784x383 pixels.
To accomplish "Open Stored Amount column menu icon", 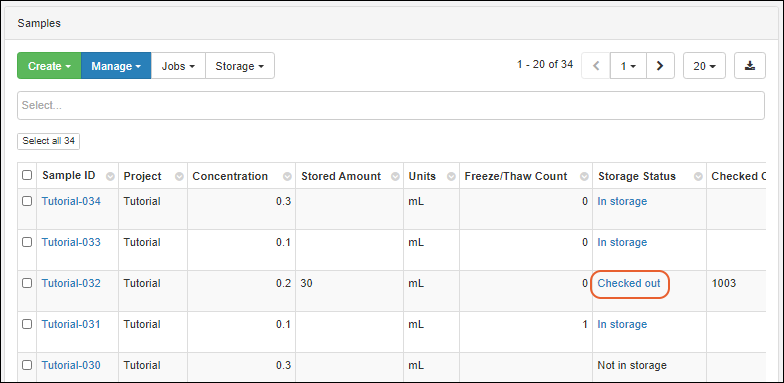I will (395, 176).
